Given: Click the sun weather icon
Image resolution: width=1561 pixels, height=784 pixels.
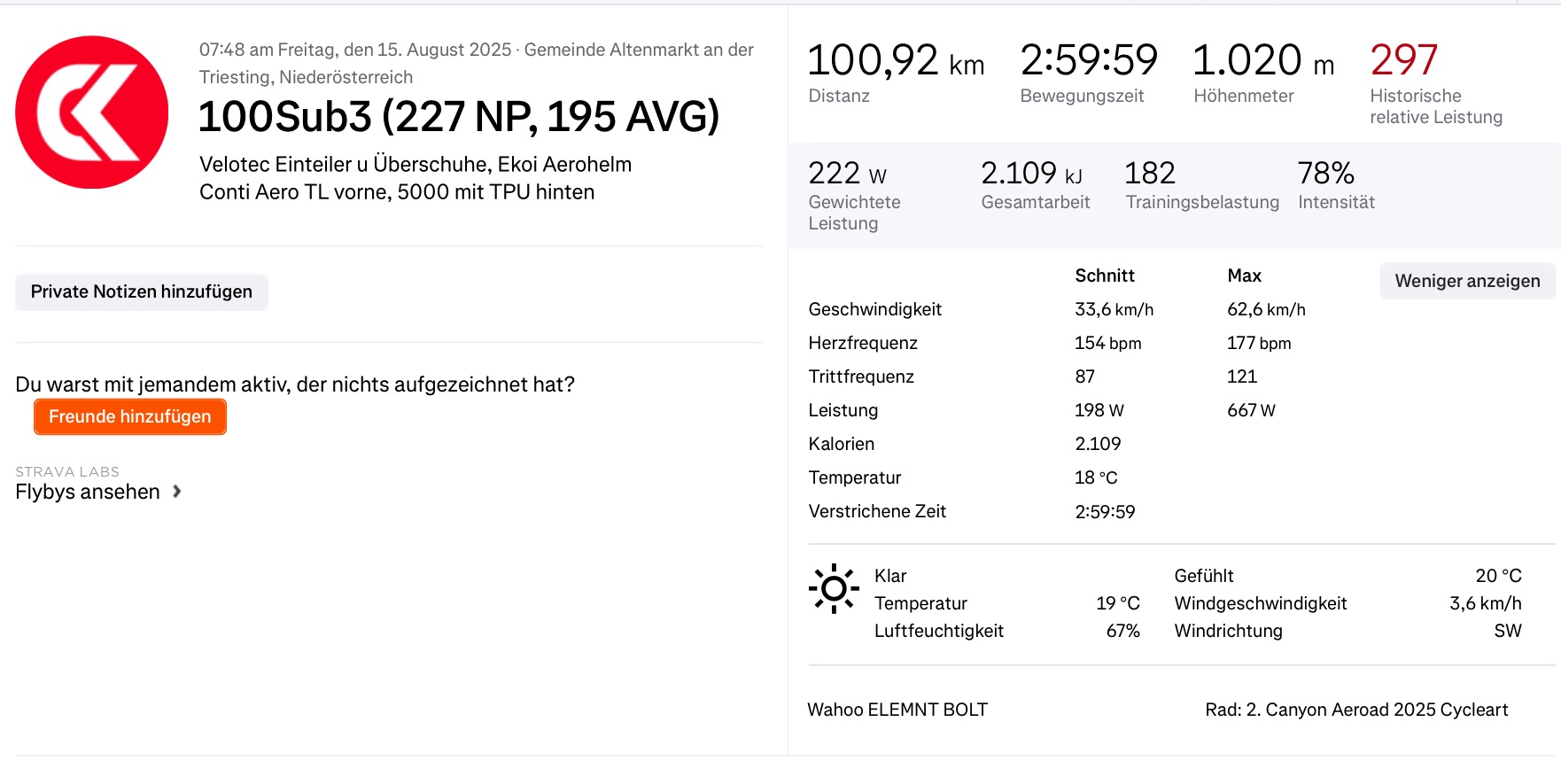Looking at the screenshot, I should (834, 588).
